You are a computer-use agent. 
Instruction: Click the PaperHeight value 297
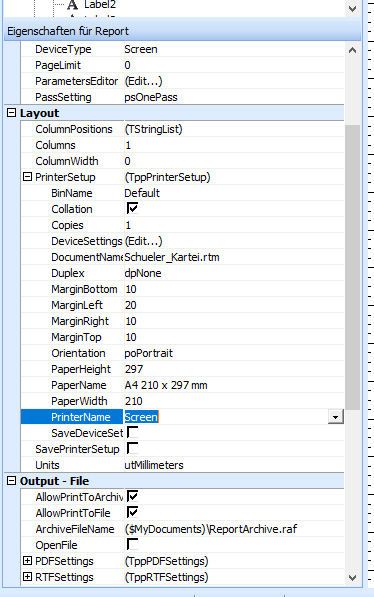(134, 369)
